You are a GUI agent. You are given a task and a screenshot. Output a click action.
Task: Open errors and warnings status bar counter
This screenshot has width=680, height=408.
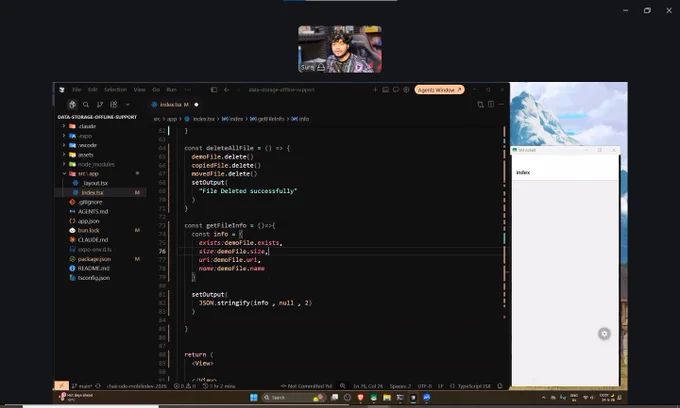click(185, 386)
